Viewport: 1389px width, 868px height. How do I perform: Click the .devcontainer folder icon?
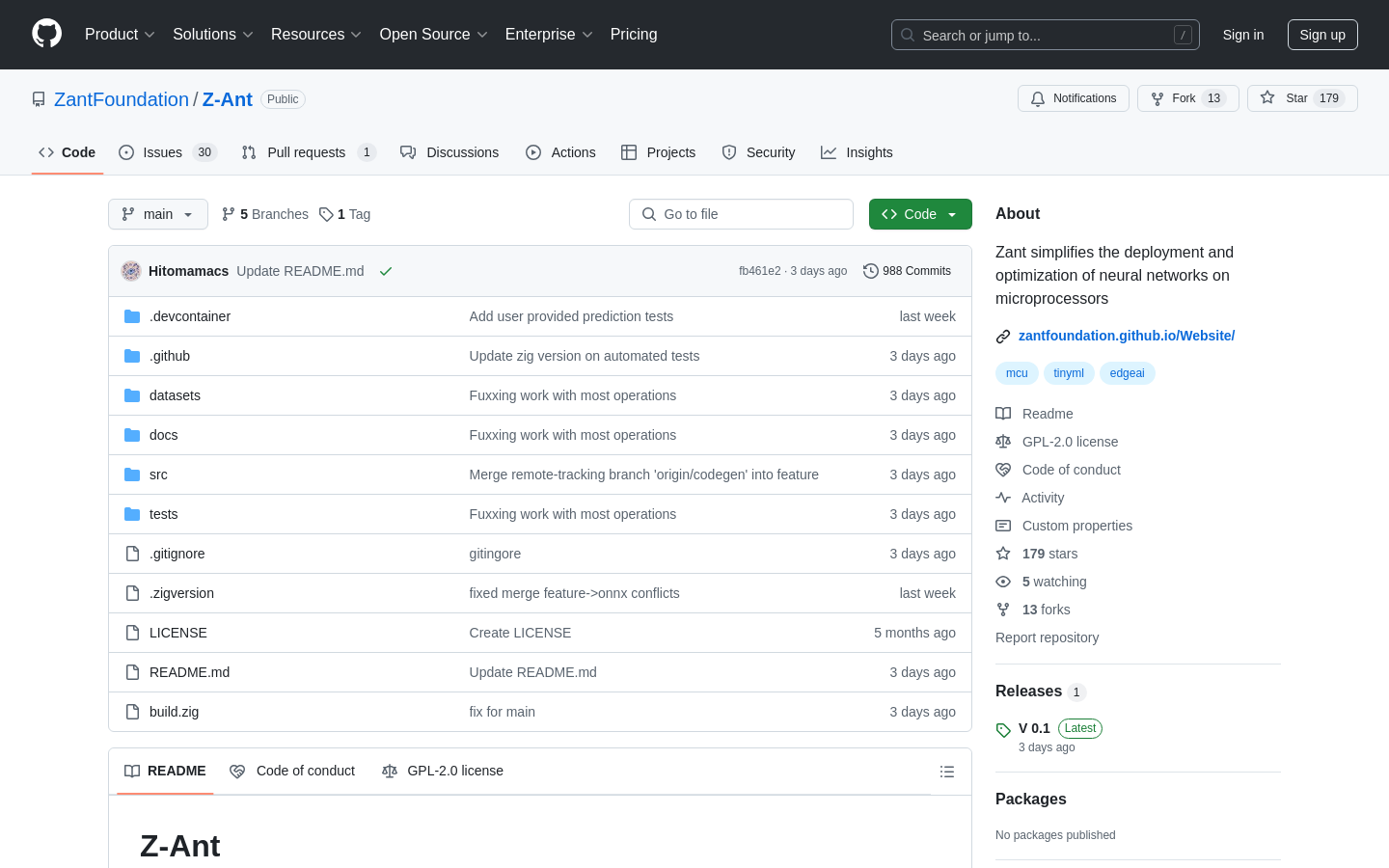(x=132, y=316)
